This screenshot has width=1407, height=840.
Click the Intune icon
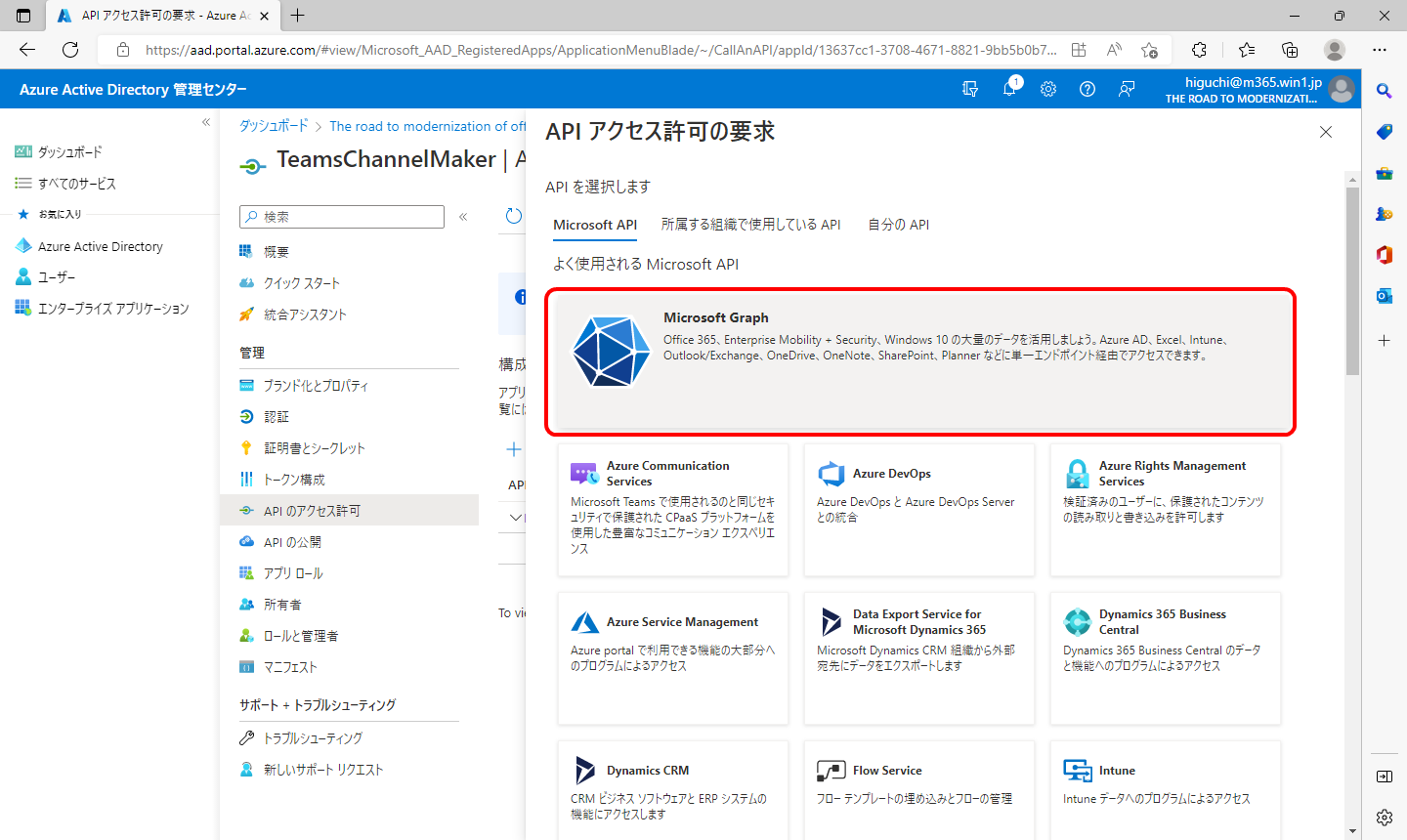point(1078,771)
